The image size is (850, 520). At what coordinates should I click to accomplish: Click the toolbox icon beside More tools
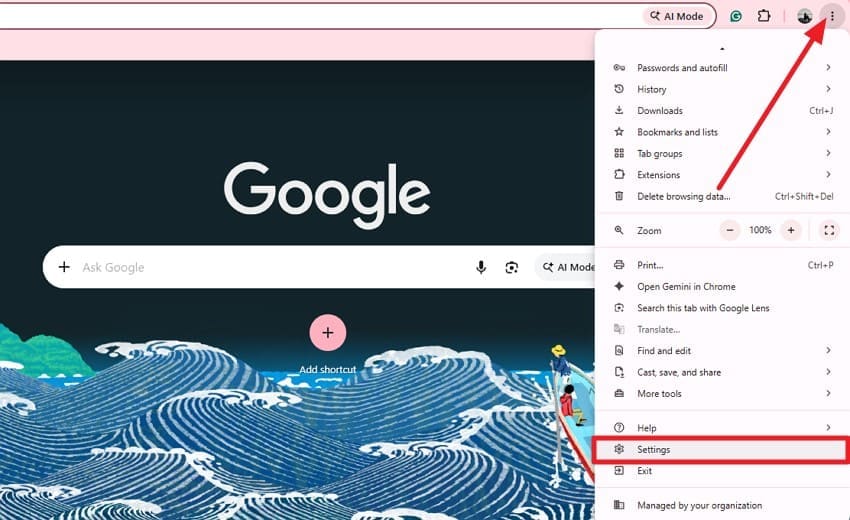(x=619, y=393)
